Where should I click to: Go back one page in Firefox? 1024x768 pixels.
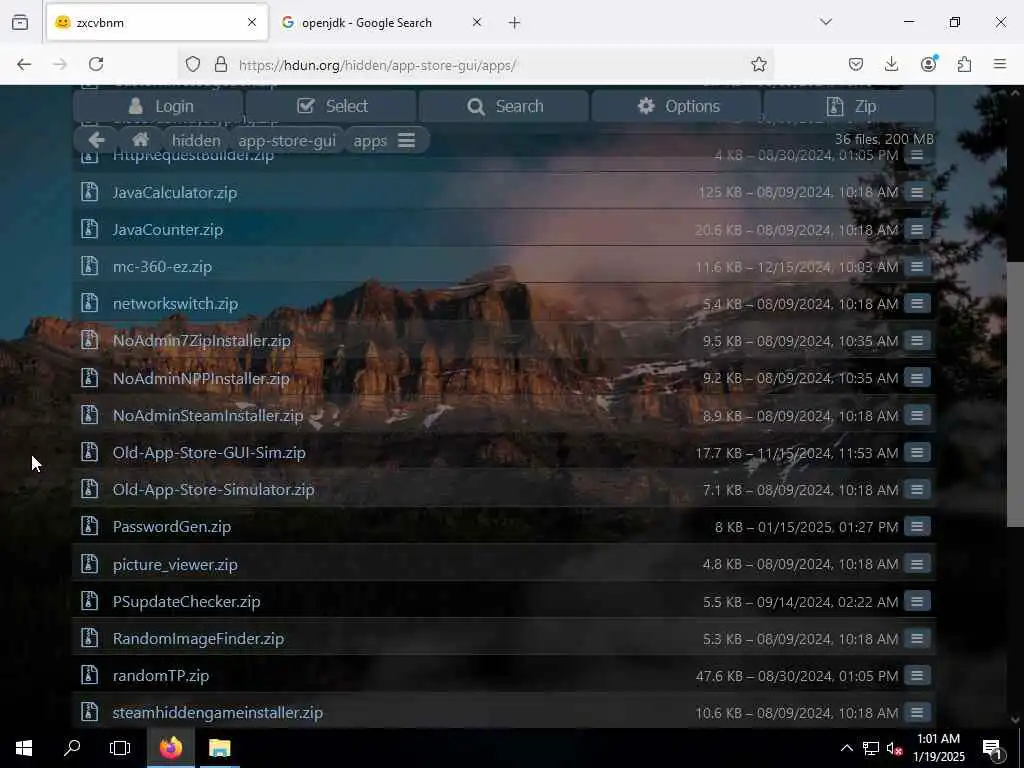pos(24,64)
